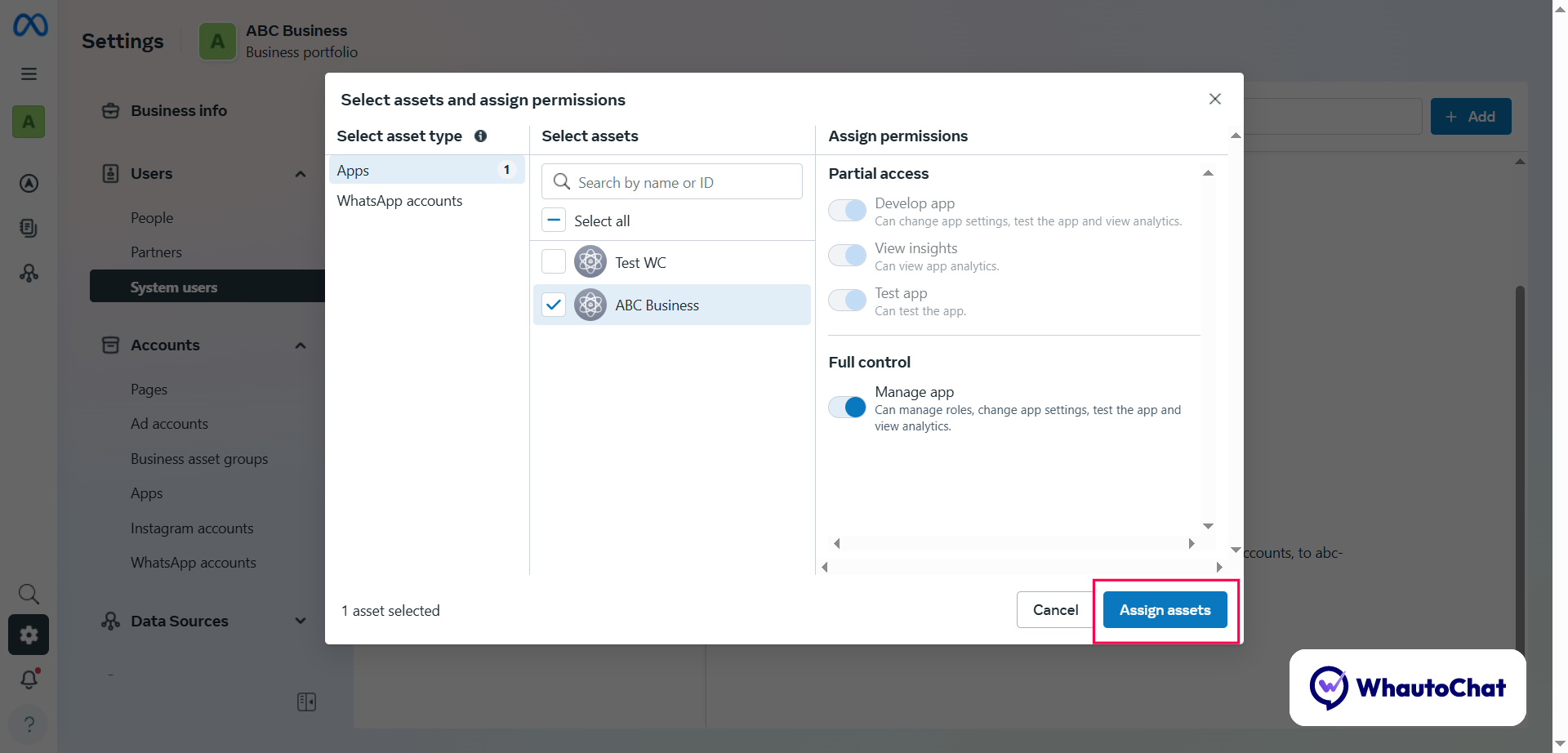Click the Meta logo
This screenshot has height=753, width=1568.
point(29,25)
